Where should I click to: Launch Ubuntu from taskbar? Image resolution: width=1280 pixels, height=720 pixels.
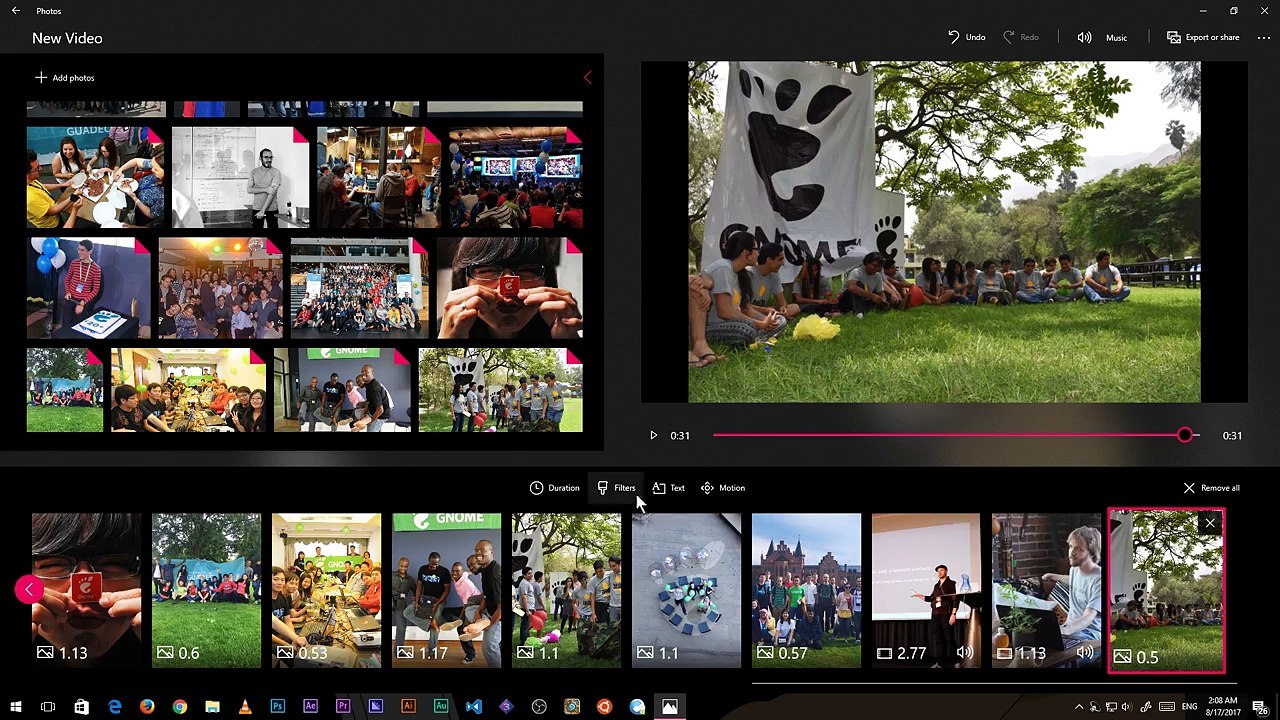(604, 707)
